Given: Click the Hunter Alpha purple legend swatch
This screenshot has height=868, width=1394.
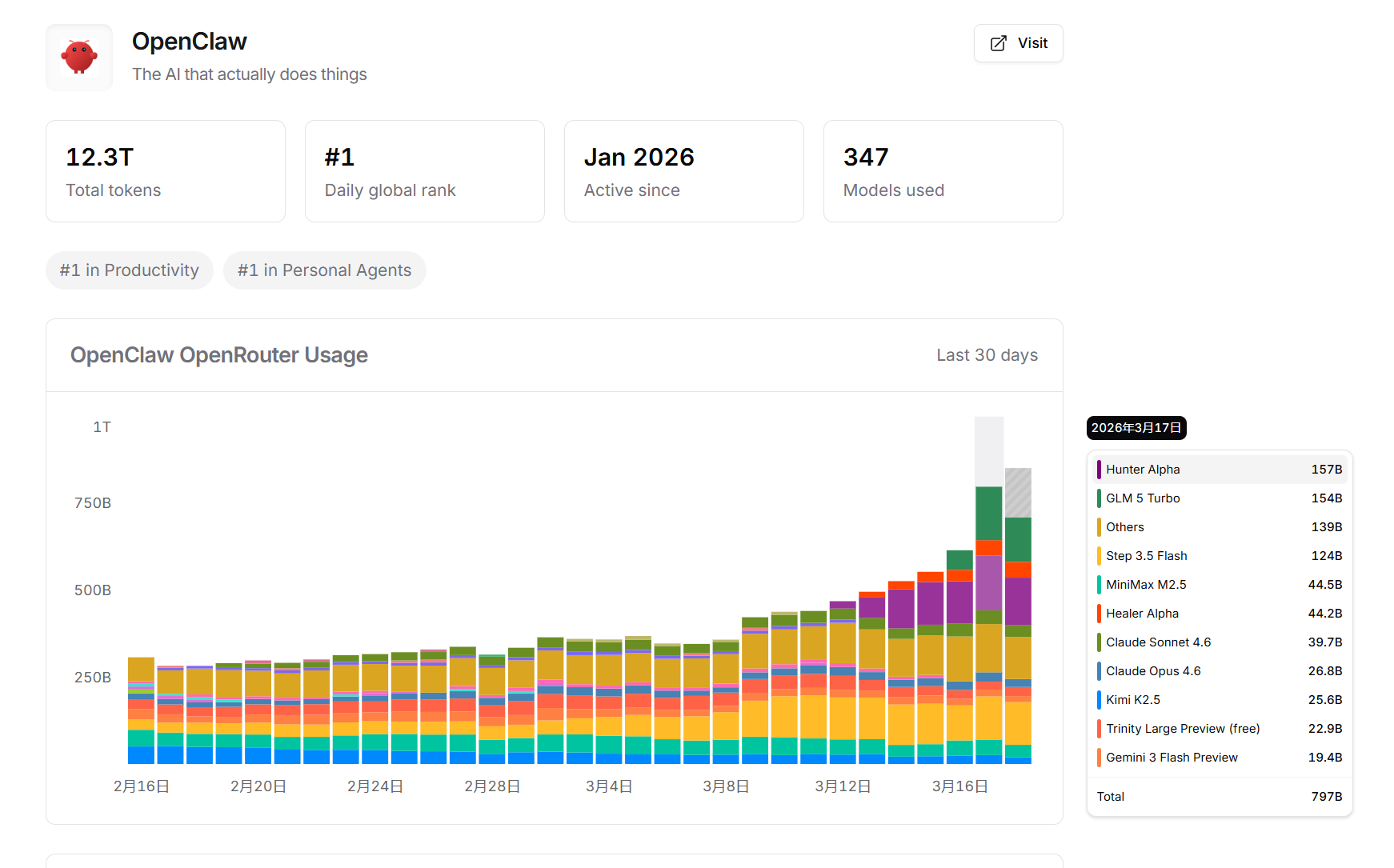Looking at the screenshot, I should click(1099, 470).
